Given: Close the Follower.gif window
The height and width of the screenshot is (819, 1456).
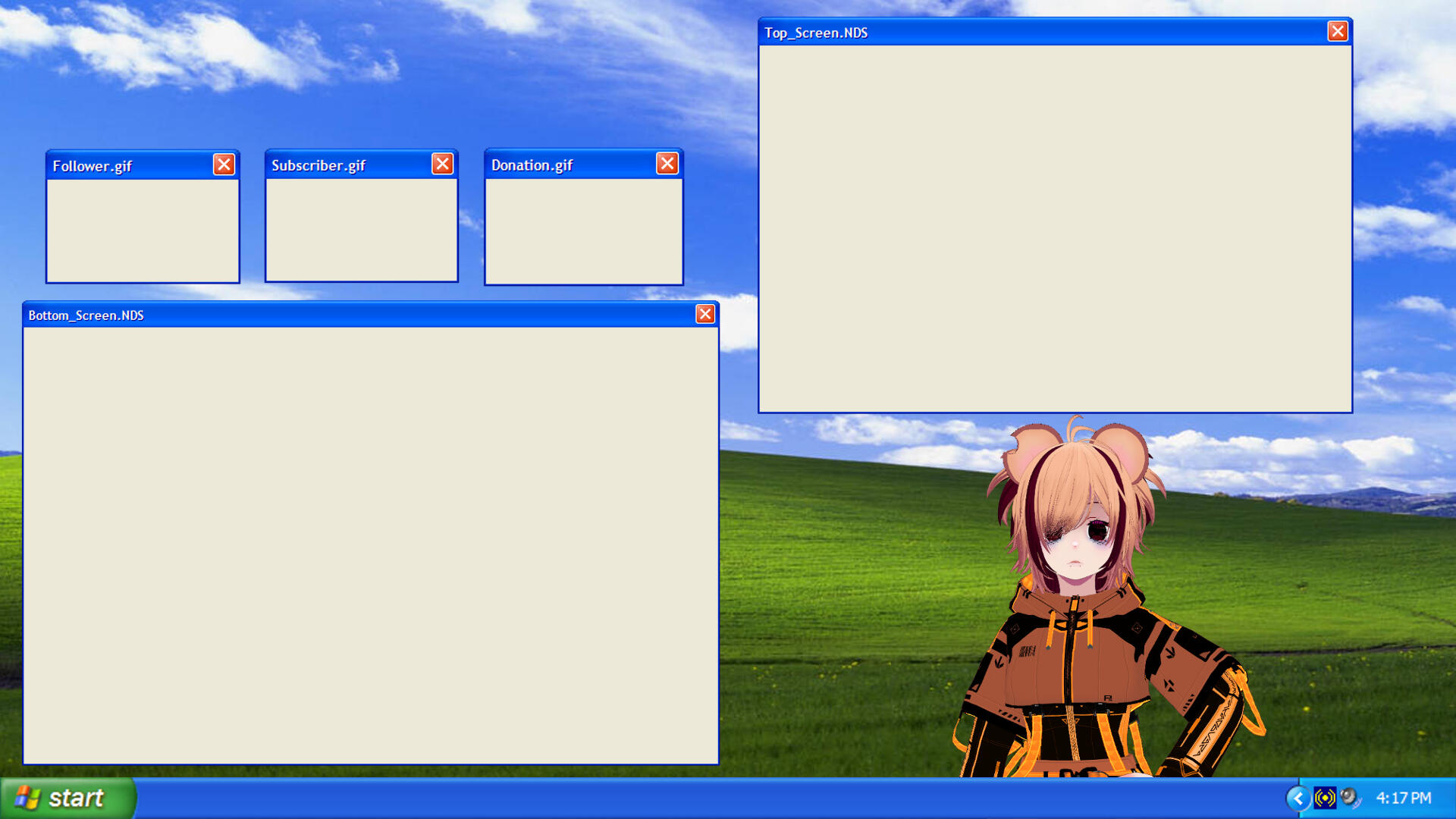Looking at the screenshot, I should click(224, 165).
